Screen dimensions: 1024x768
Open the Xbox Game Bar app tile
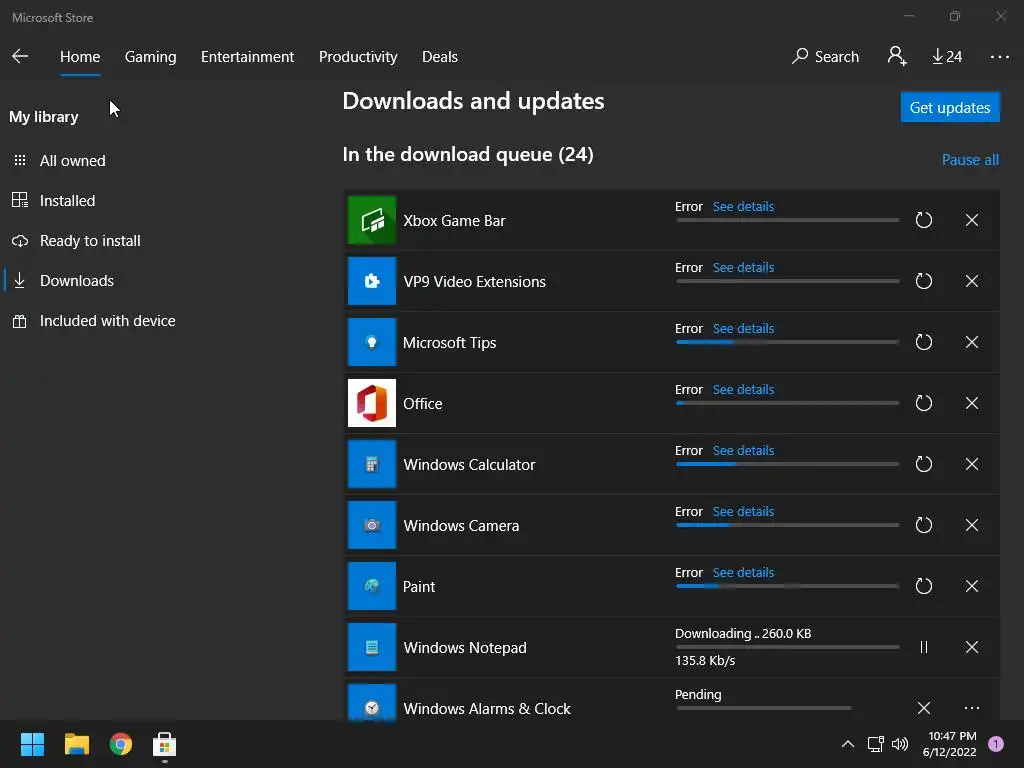tap(372, 220)
